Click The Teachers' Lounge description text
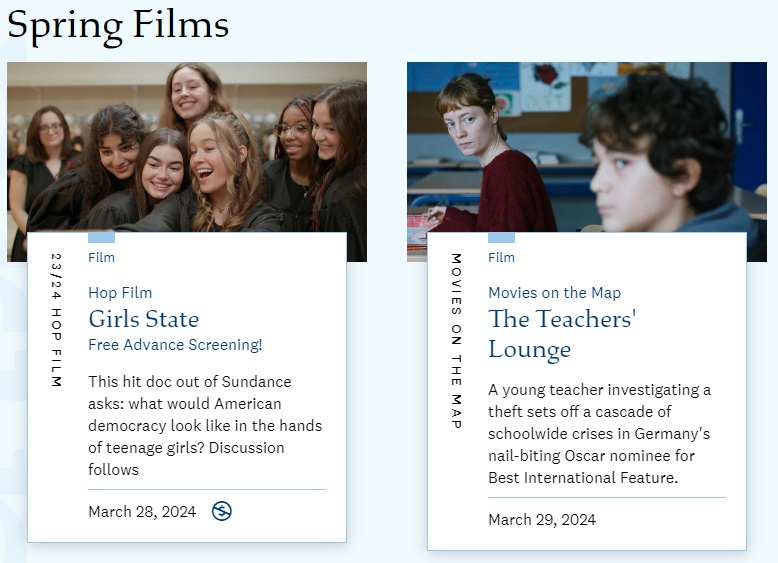The width and height of the screenshot is (778, 563). 600,433
